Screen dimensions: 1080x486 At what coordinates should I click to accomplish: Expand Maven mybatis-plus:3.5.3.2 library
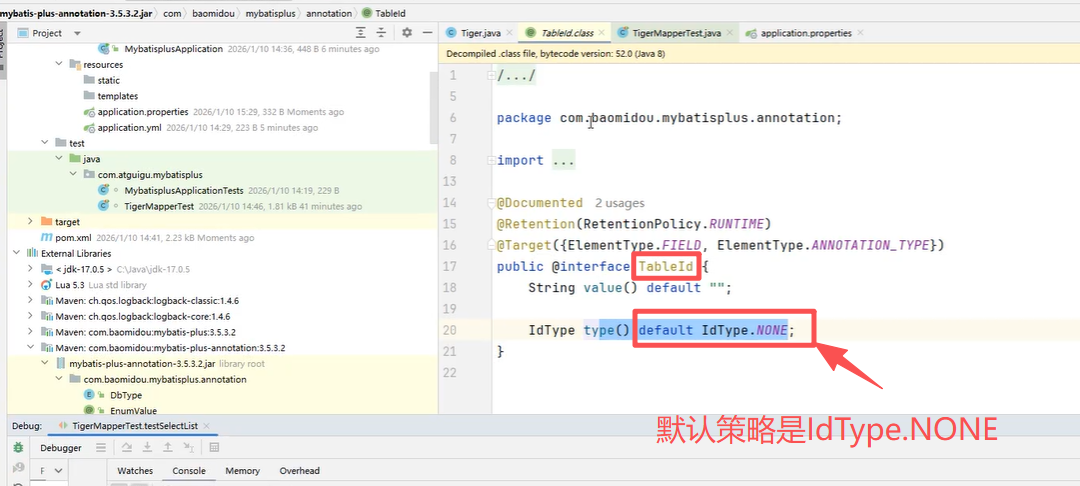(x=30, y=332)
